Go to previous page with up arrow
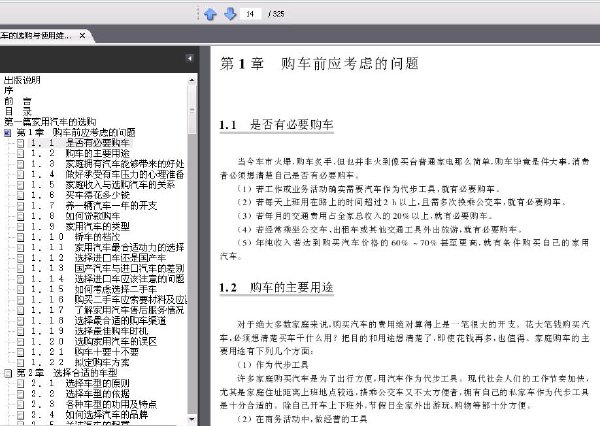600x426 pixels. coord(210,14)
